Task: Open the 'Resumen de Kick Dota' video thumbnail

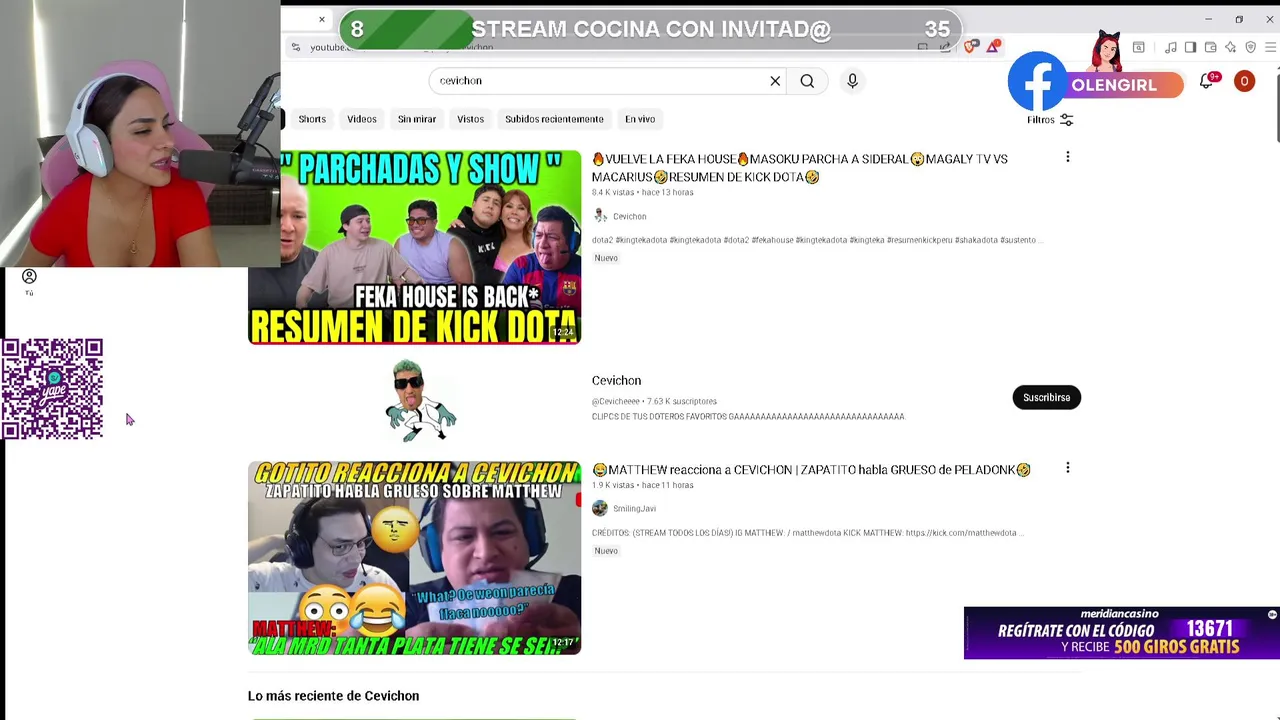Action: pos(414,248)
